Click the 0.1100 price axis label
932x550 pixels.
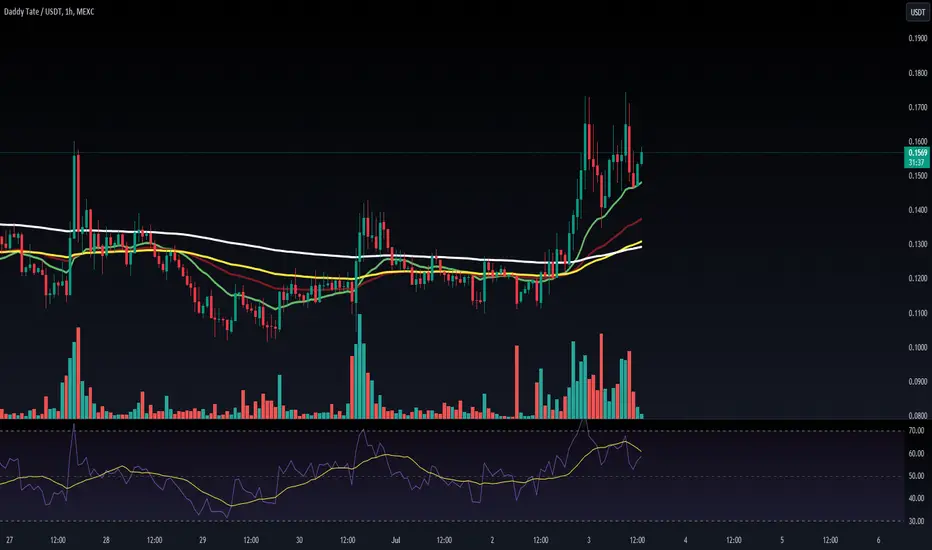coord(918,313)
